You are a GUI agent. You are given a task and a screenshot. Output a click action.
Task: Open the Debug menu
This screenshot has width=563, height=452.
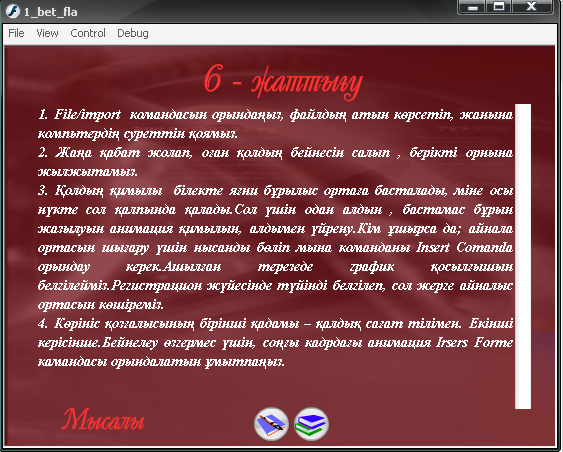(132, 33)
